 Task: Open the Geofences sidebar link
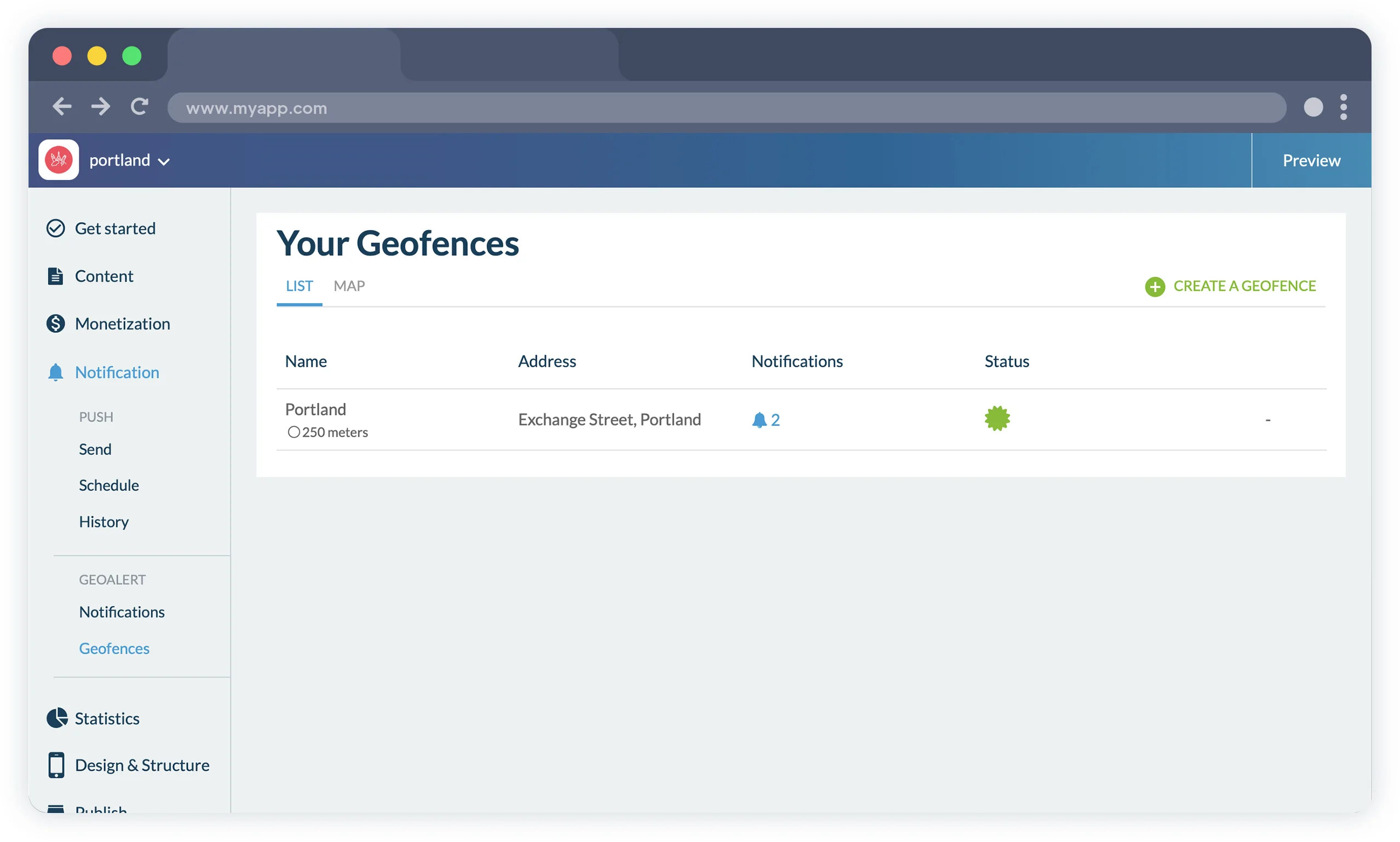pyautogui.click(x=114, y=648)
